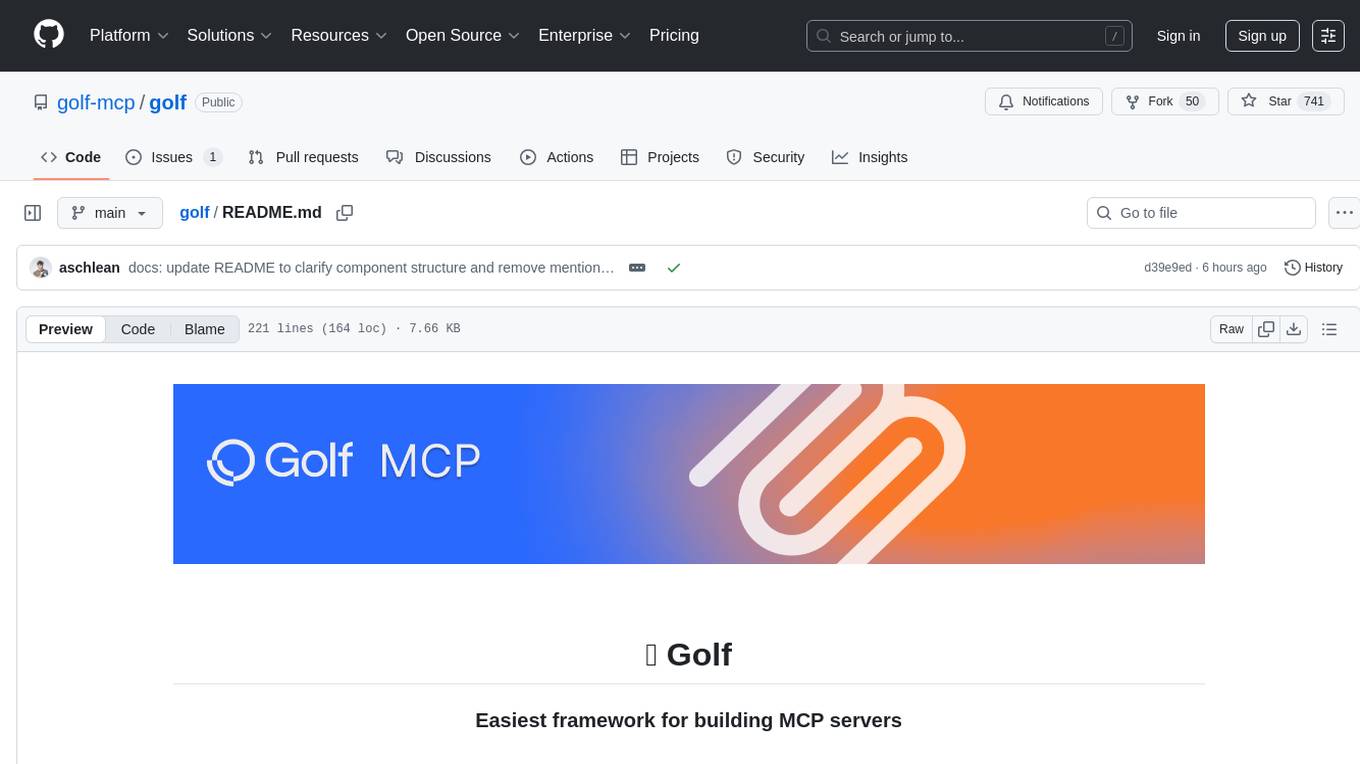Expand the Solutions menu

(x=229, y=35)
